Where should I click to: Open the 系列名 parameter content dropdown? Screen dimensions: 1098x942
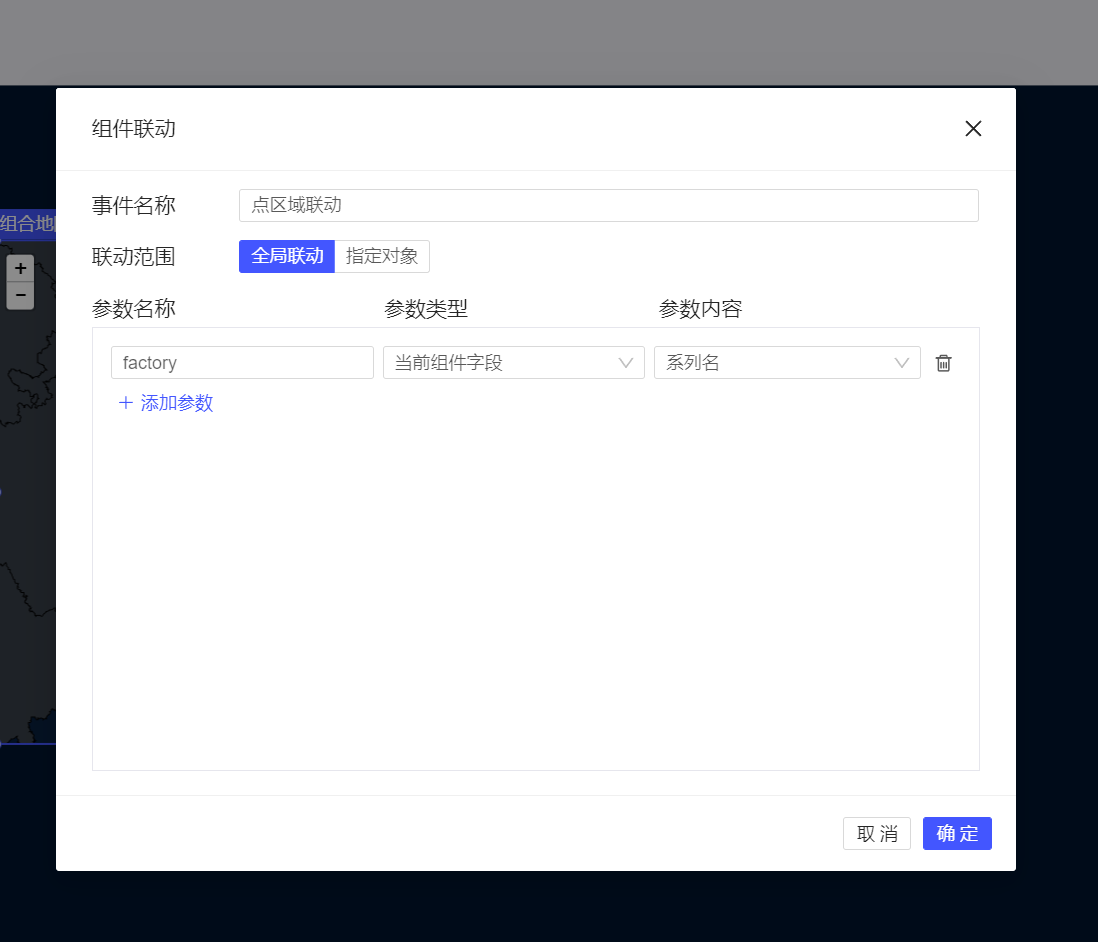(787, 363)
